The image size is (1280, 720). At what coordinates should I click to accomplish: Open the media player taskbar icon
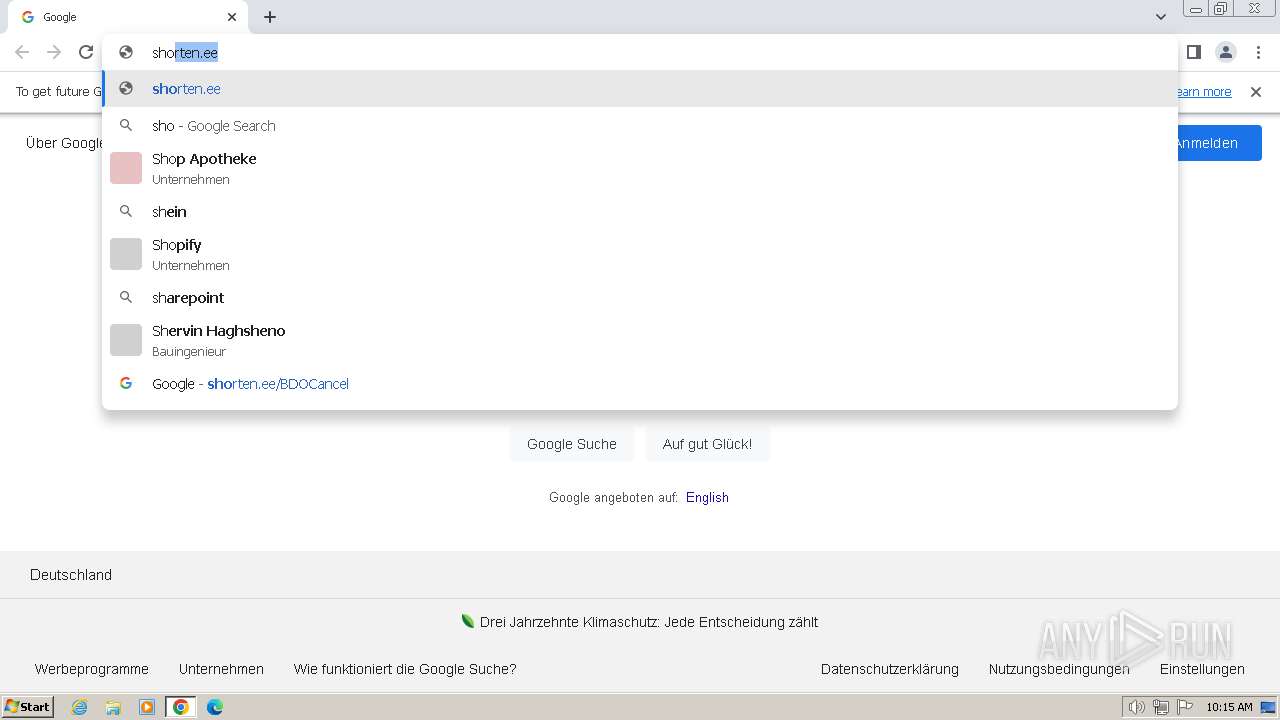[147, 707]
